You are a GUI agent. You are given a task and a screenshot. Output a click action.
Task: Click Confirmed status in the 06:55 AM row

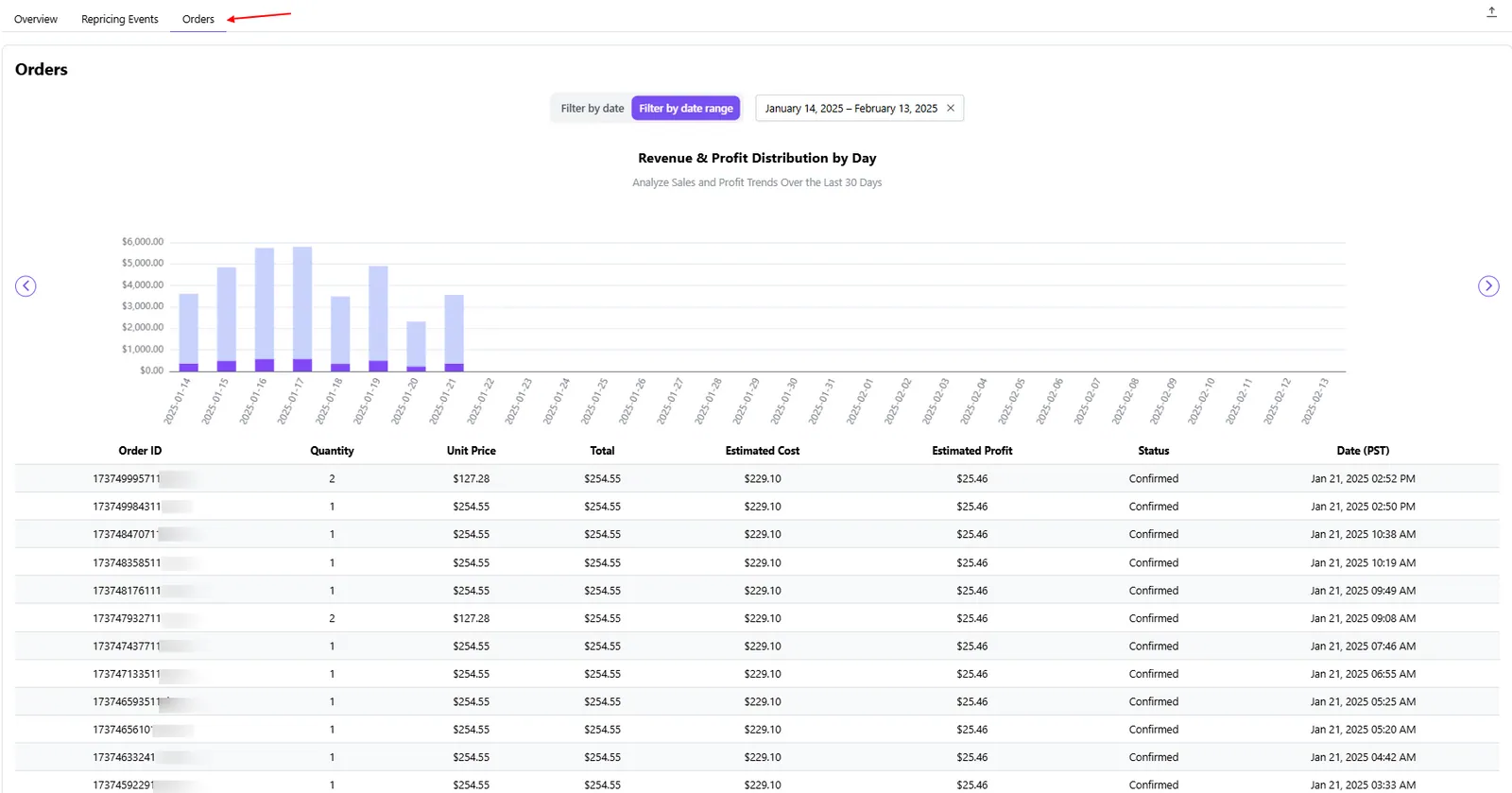(1154, 674)
